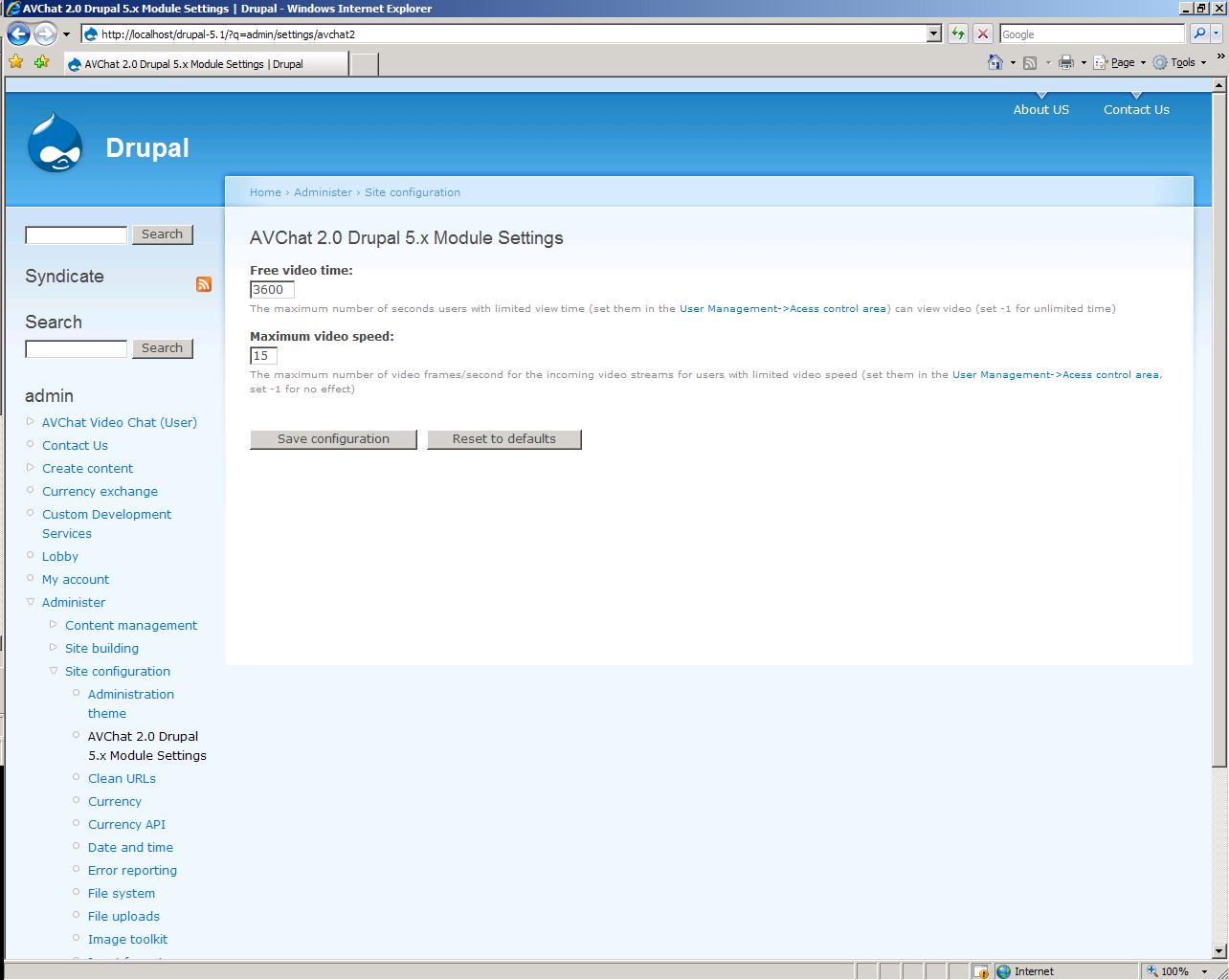
Task: Click the Stop loading icon
Action: [982, 33]
